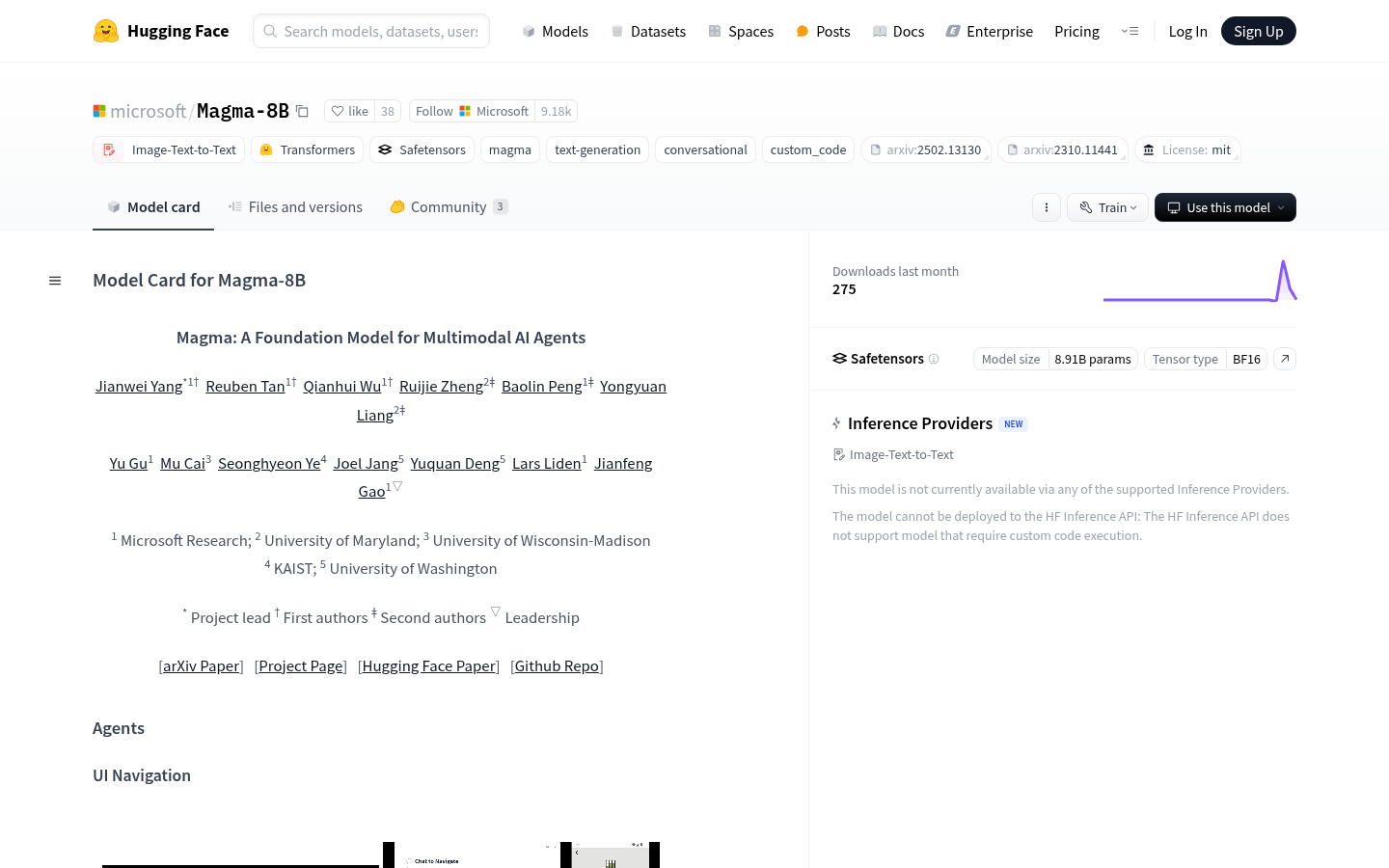The image size is (1389, 868).
Task: Open the Use this model dropdown
Action: (1225, 207)
